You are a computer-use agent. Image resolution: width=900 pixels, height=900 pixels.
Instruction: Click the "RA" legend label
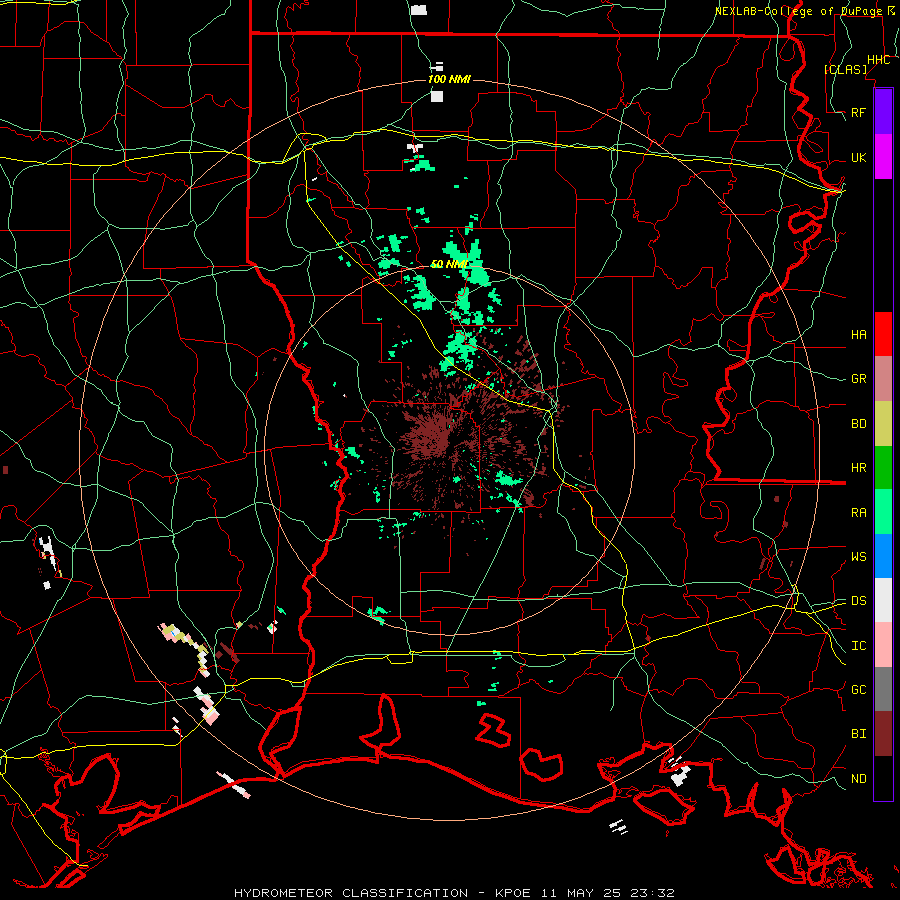click(858, 512)
